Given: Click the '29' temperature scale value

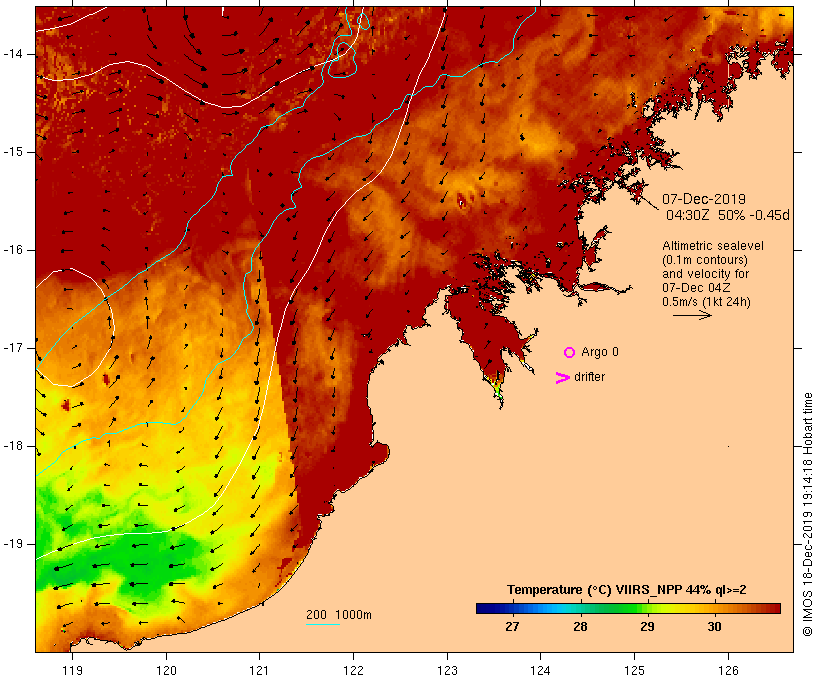Looking at the screenshot, I should pyautogui.click(x=647, y=627).
